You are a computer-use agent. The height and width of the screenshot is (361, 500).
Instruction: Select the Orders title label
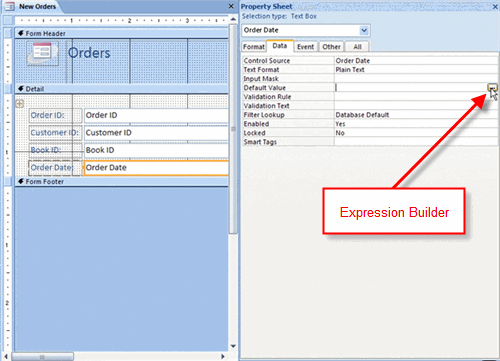pyautogui.click(x=89, y=53)
